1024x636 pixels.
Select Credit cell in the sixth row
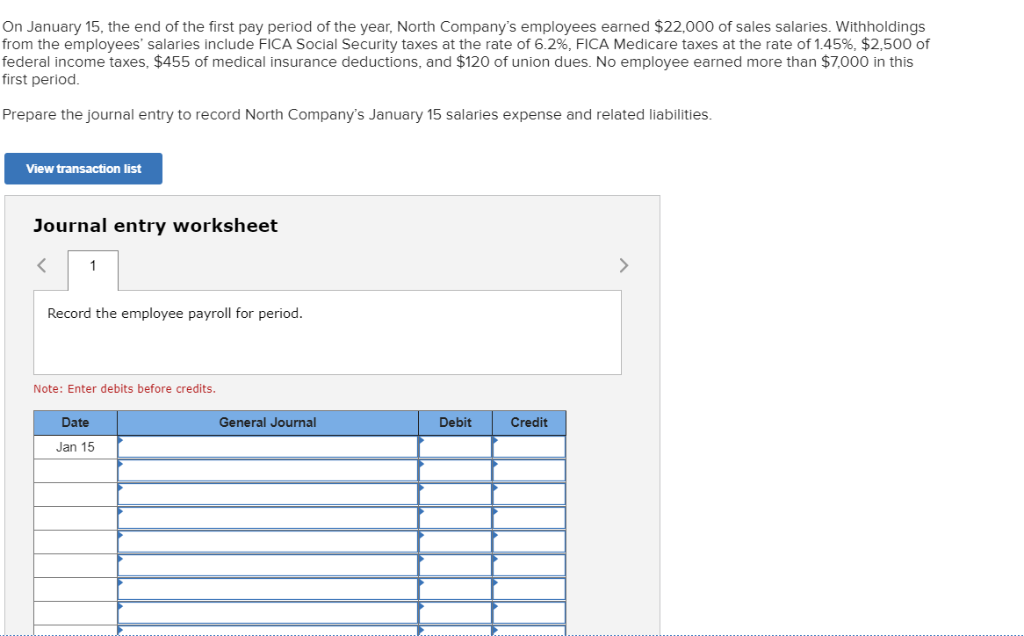point(529,565)
